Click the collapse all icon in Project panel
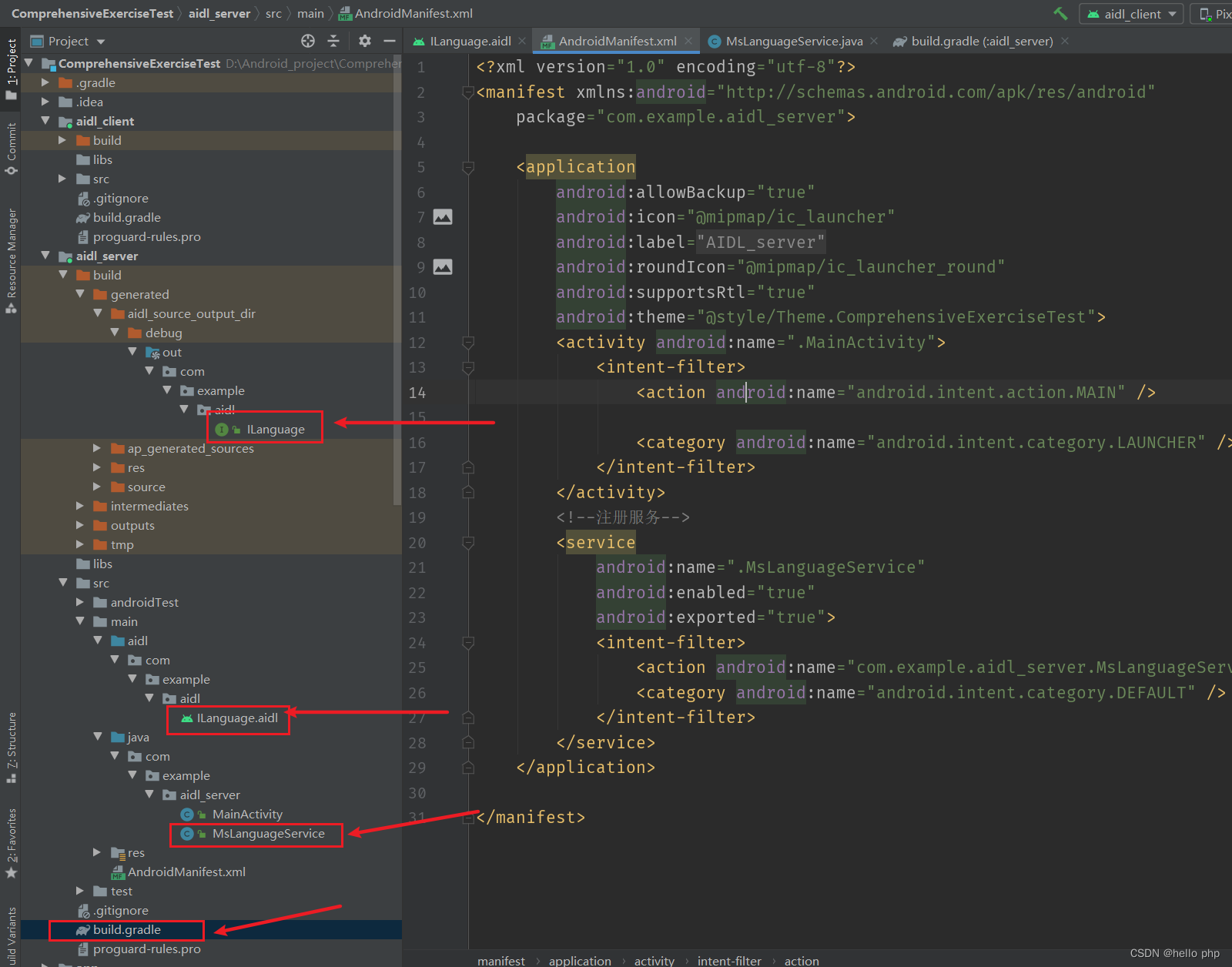Viewport: 1232px width, 967px height. pos(333,41)
